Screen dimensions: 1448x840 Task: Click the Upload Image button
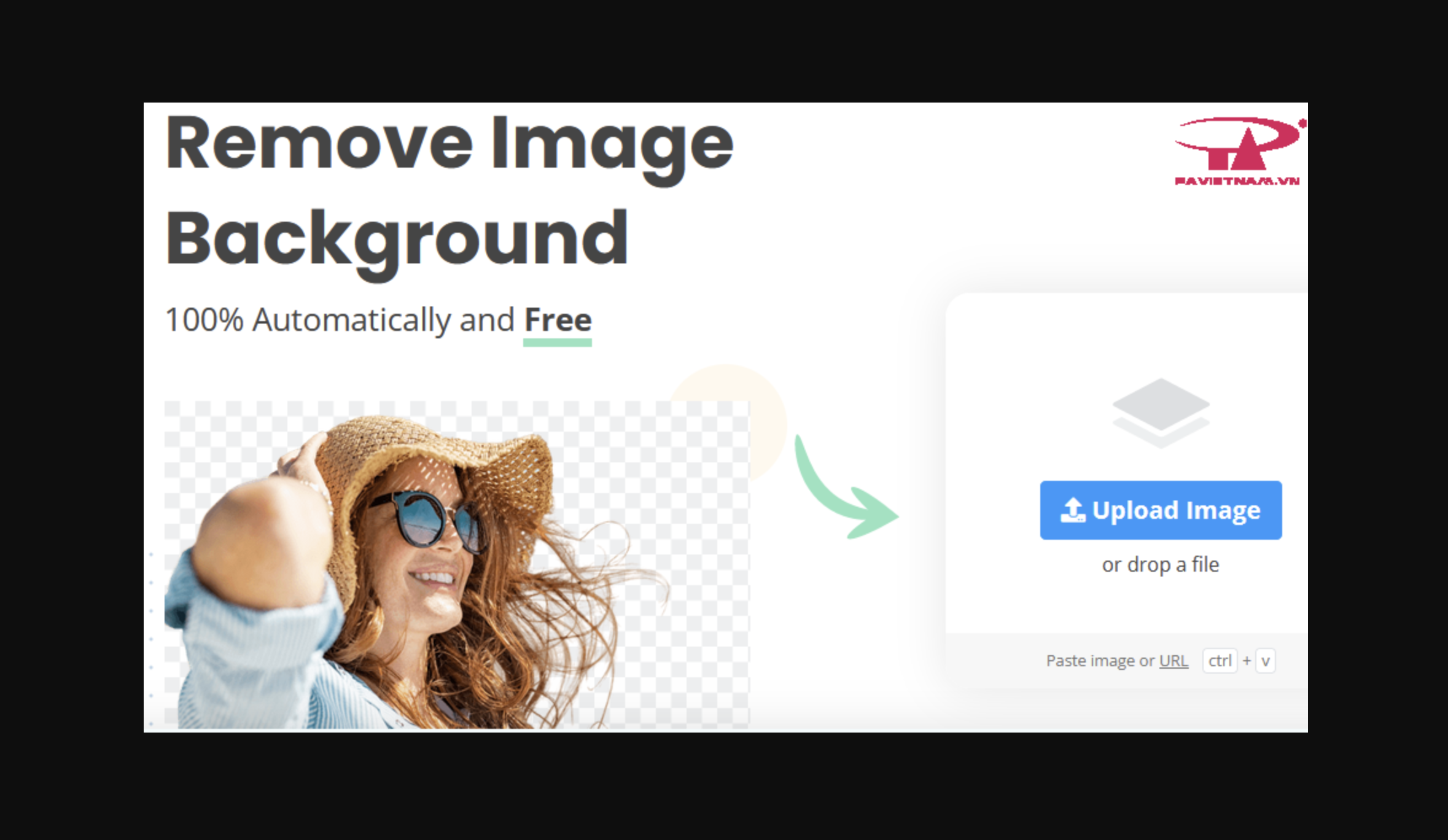pos(1161,510)
